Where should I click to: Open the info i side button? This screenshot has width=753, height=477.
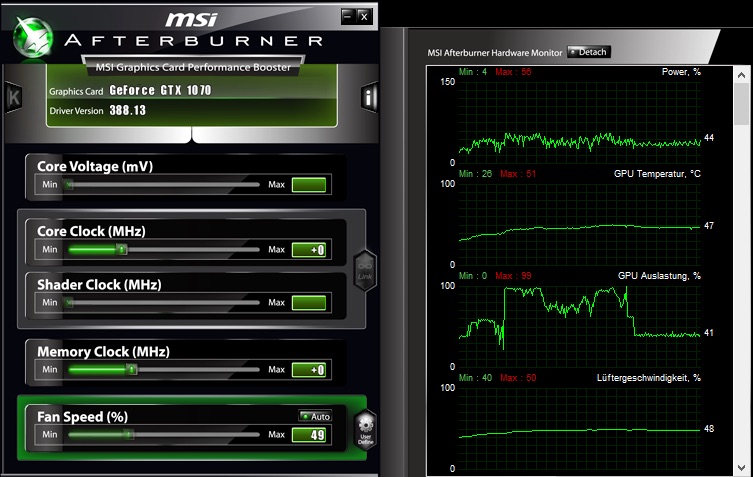tap(369, 98)
